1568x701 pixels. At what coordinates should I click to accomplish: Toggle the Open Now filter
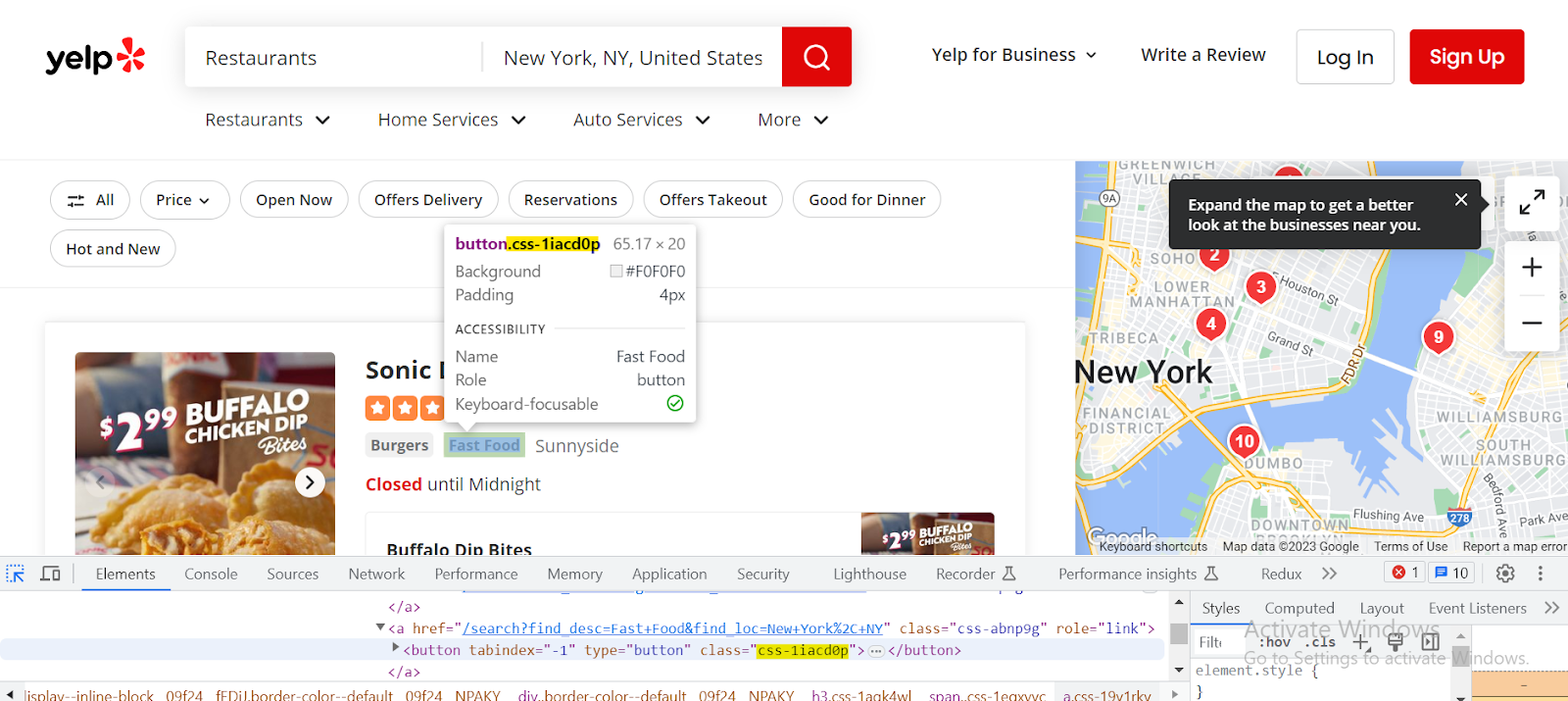click(x=294, y=200)
